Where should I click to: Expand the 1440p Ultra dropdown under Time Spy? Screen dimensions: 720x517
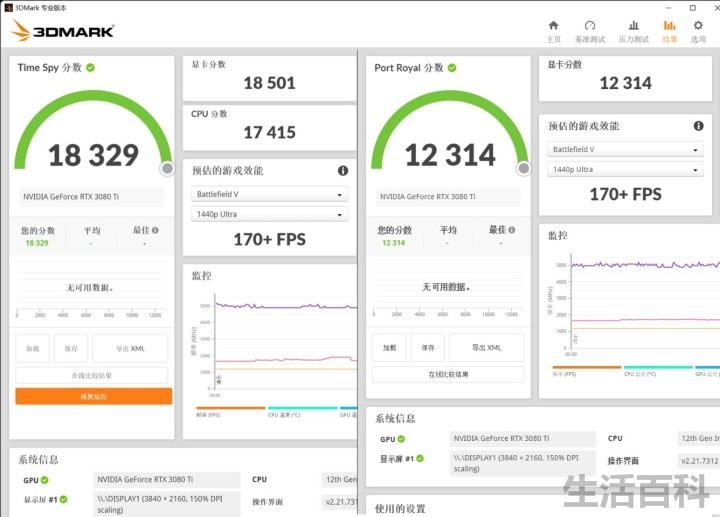coord(269,214)
